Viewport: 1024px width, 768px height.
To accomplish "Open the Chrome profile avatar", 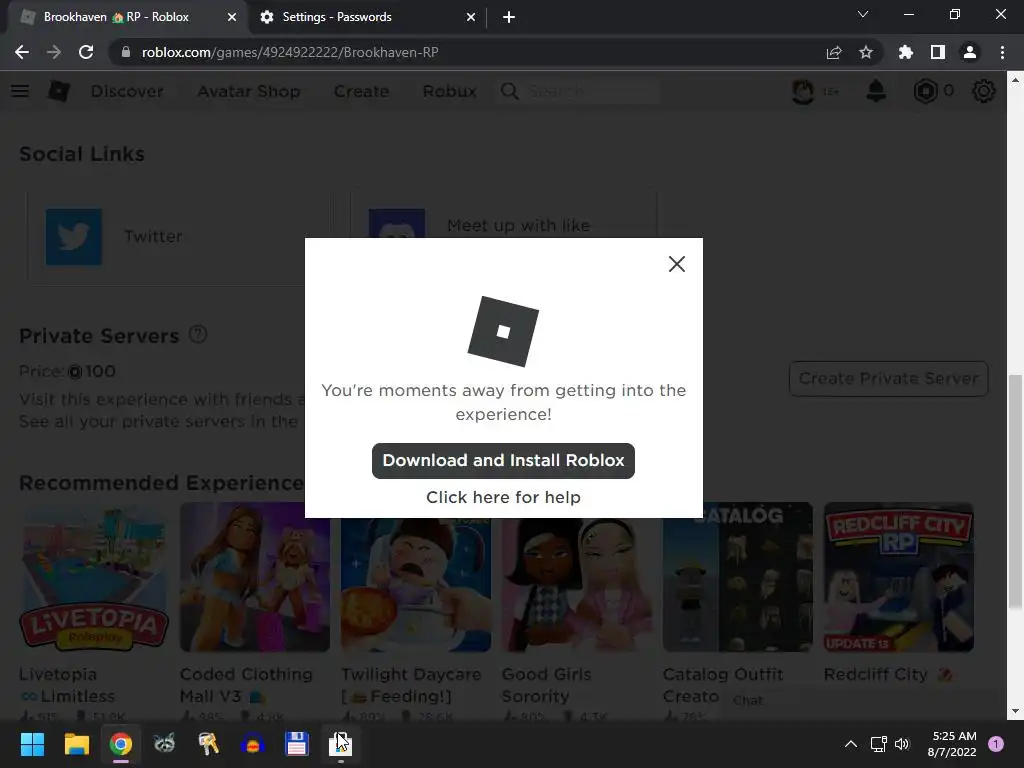I will pos(970,52).
